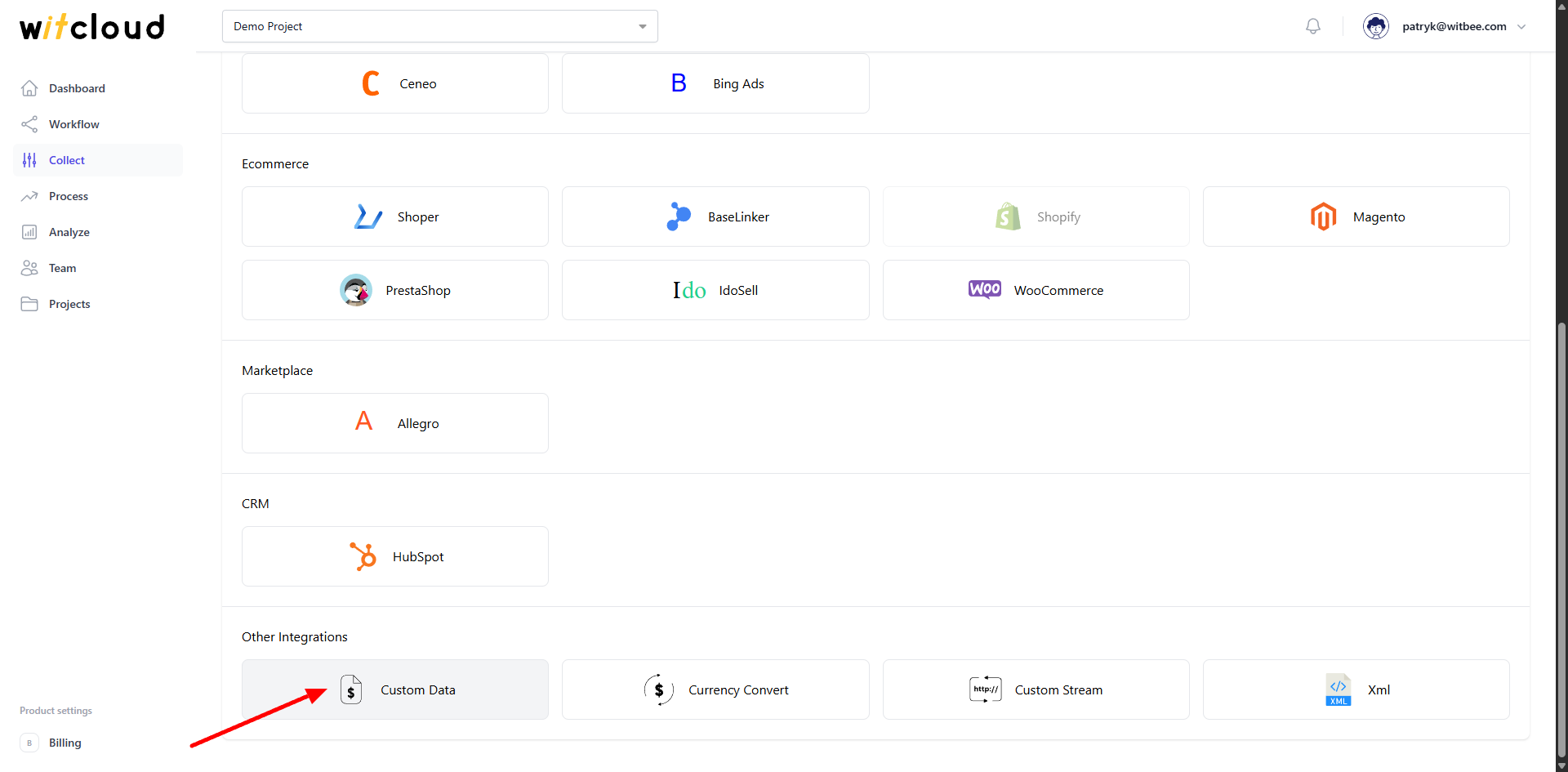This screenshot has height=772, width=1568.
Task: Click the page vertical scrollbar
Action: [1561, 539]
